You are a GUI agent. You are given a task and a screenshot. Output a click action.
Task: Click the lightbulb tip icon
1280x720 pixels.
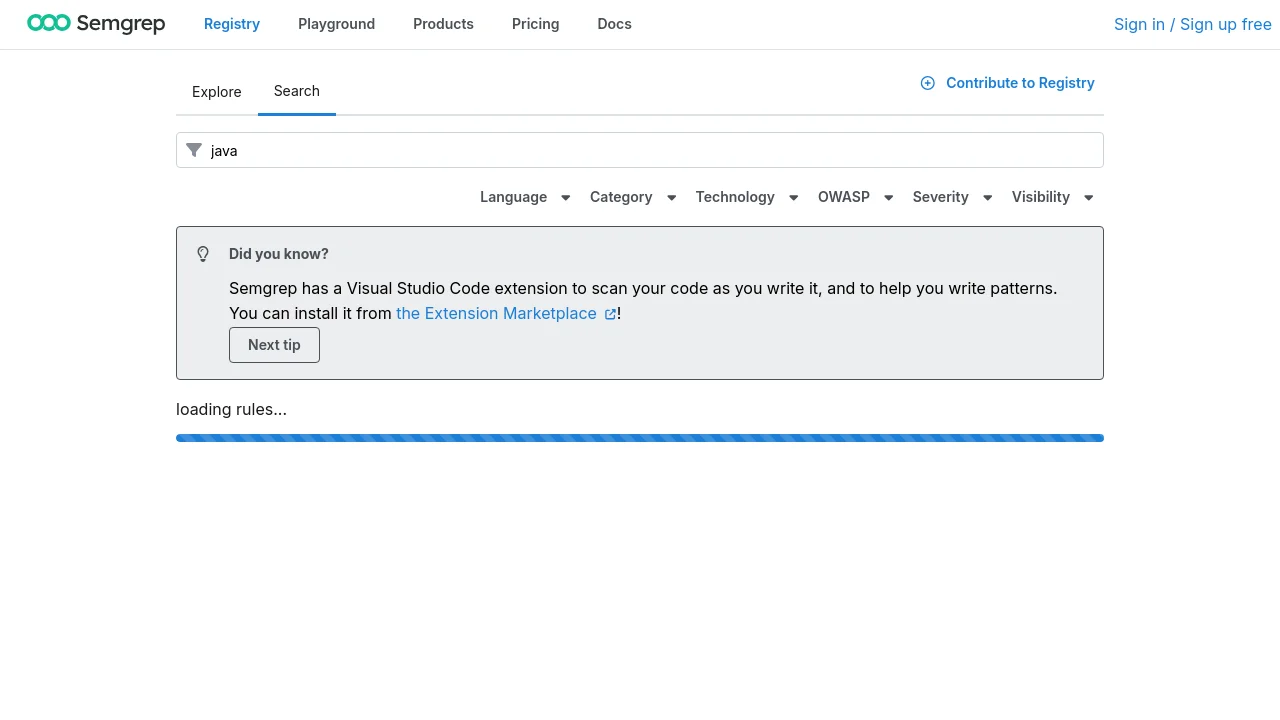[x=203, y=254]
